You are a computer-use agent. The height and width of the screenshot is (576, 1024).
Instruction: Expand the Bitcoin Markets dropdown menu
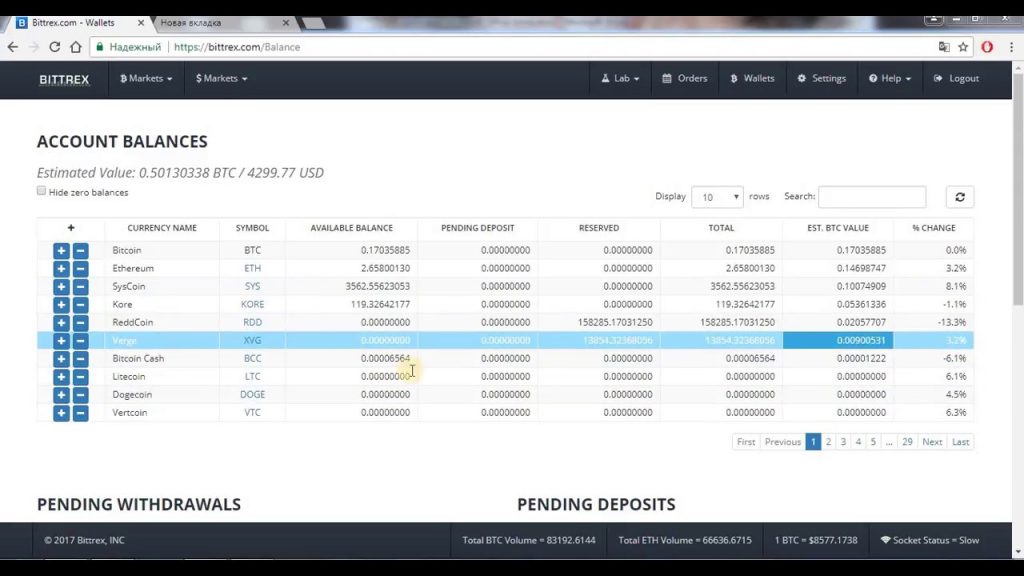pos(146,79)
